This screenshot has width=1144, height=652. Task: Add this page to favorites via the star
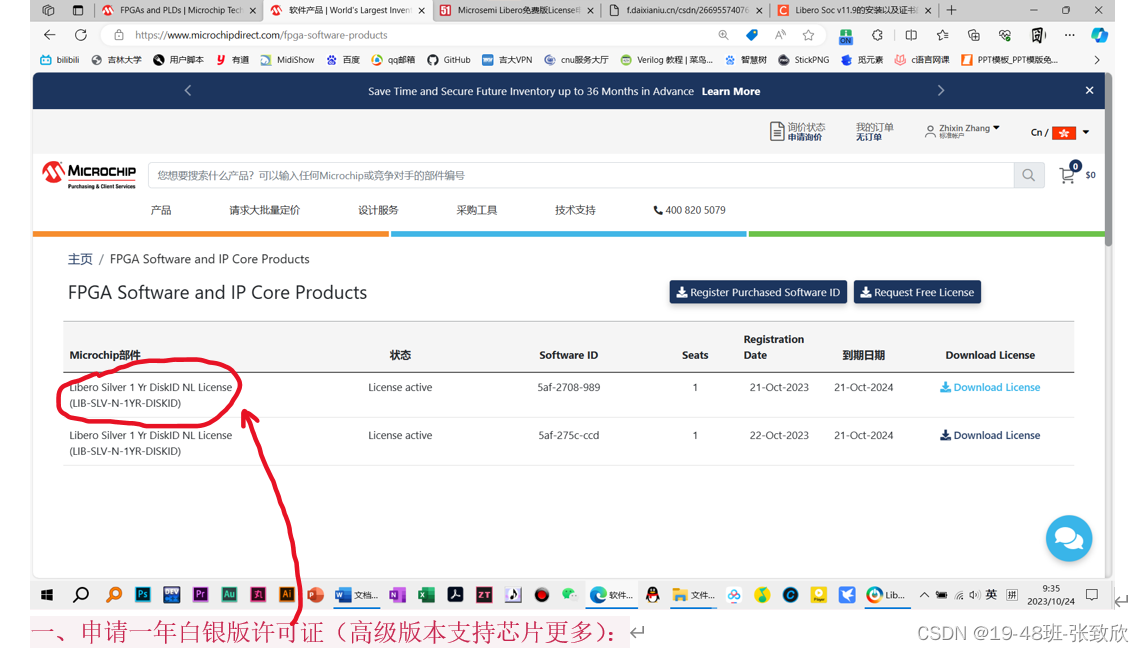pyautogui.click(x=808, y=34)
